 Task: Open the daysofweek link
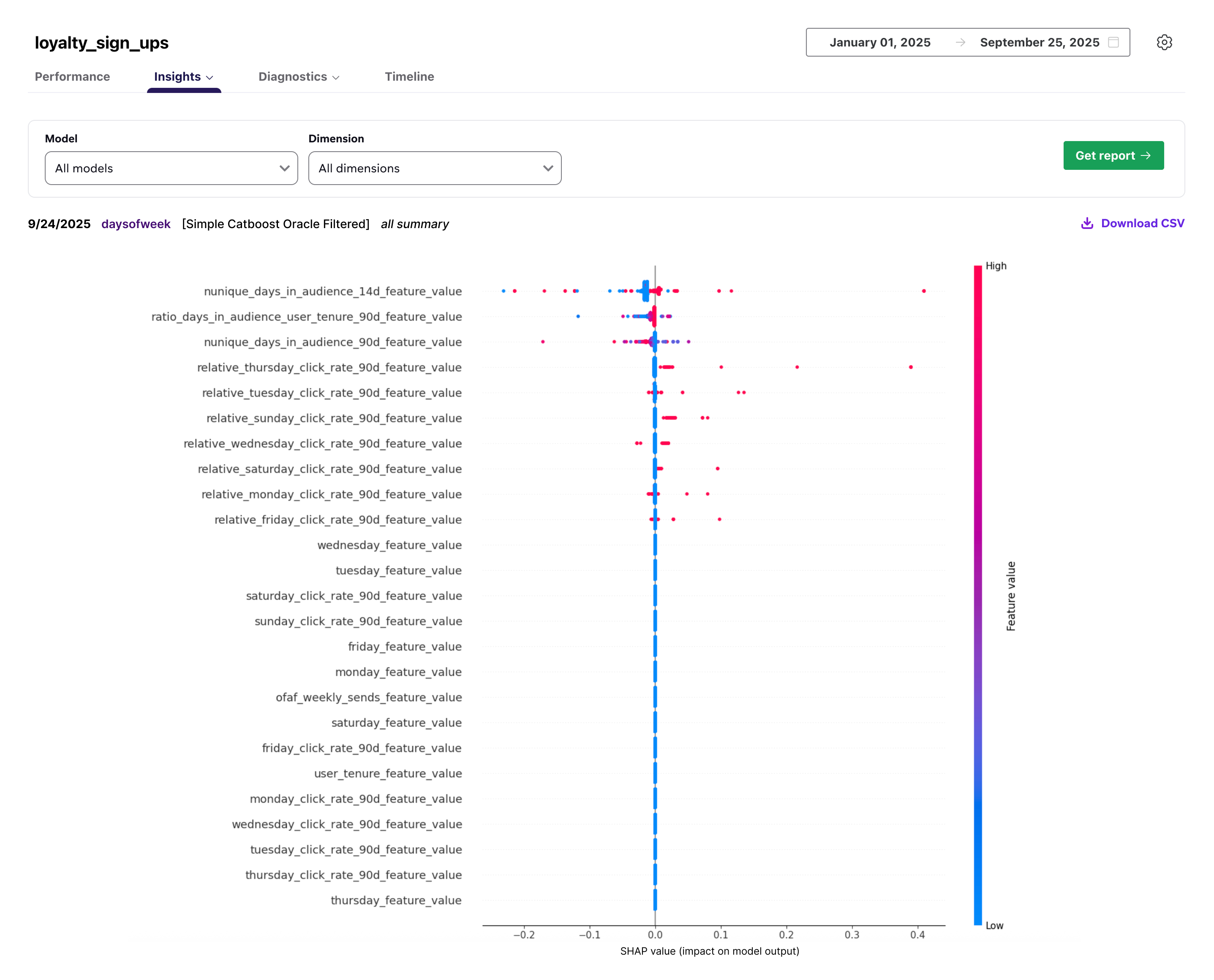136,223
